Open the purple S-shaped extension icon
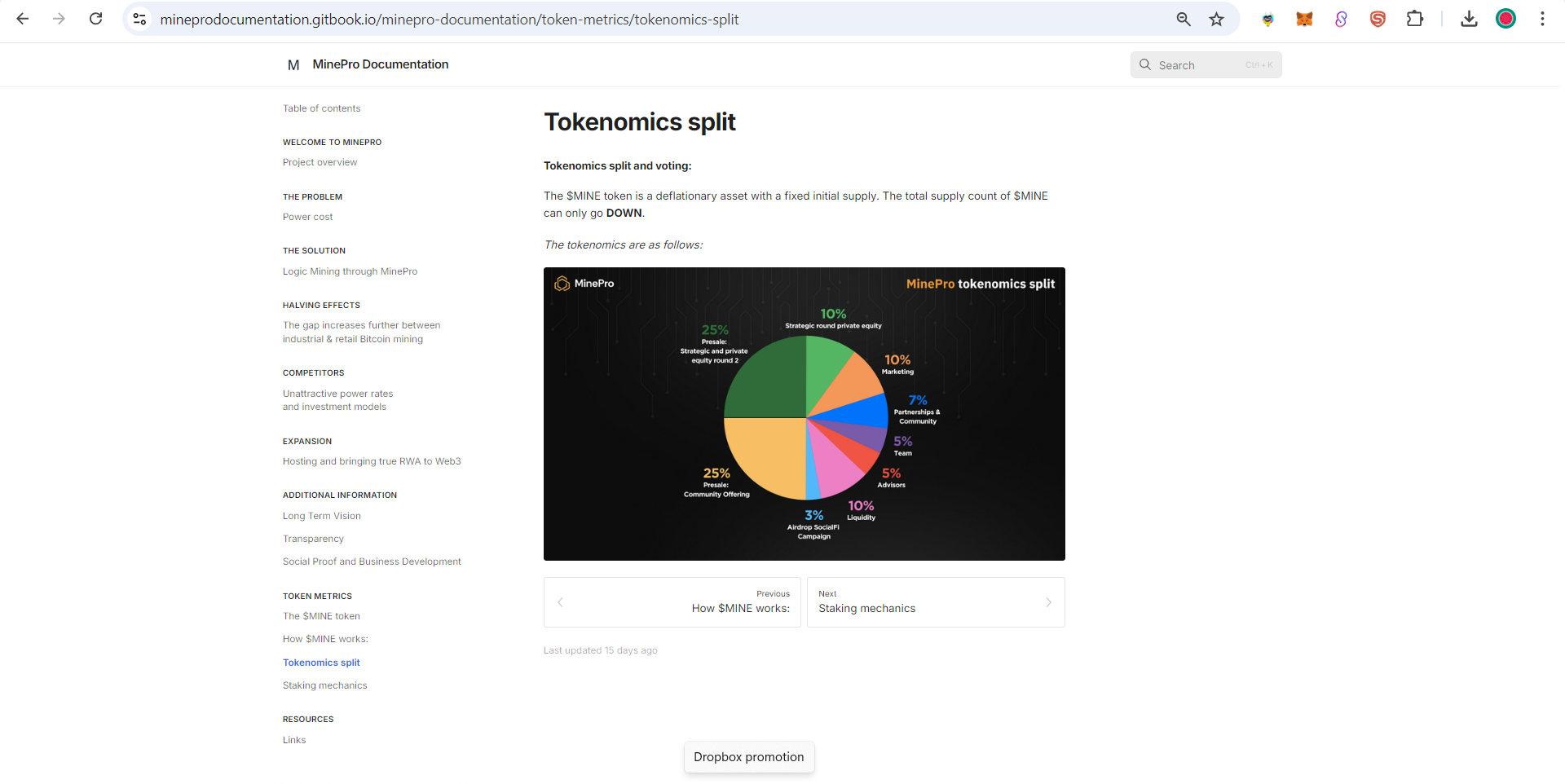The height and width of the screenshot is (784, 1565). (x=1341, y=19)
